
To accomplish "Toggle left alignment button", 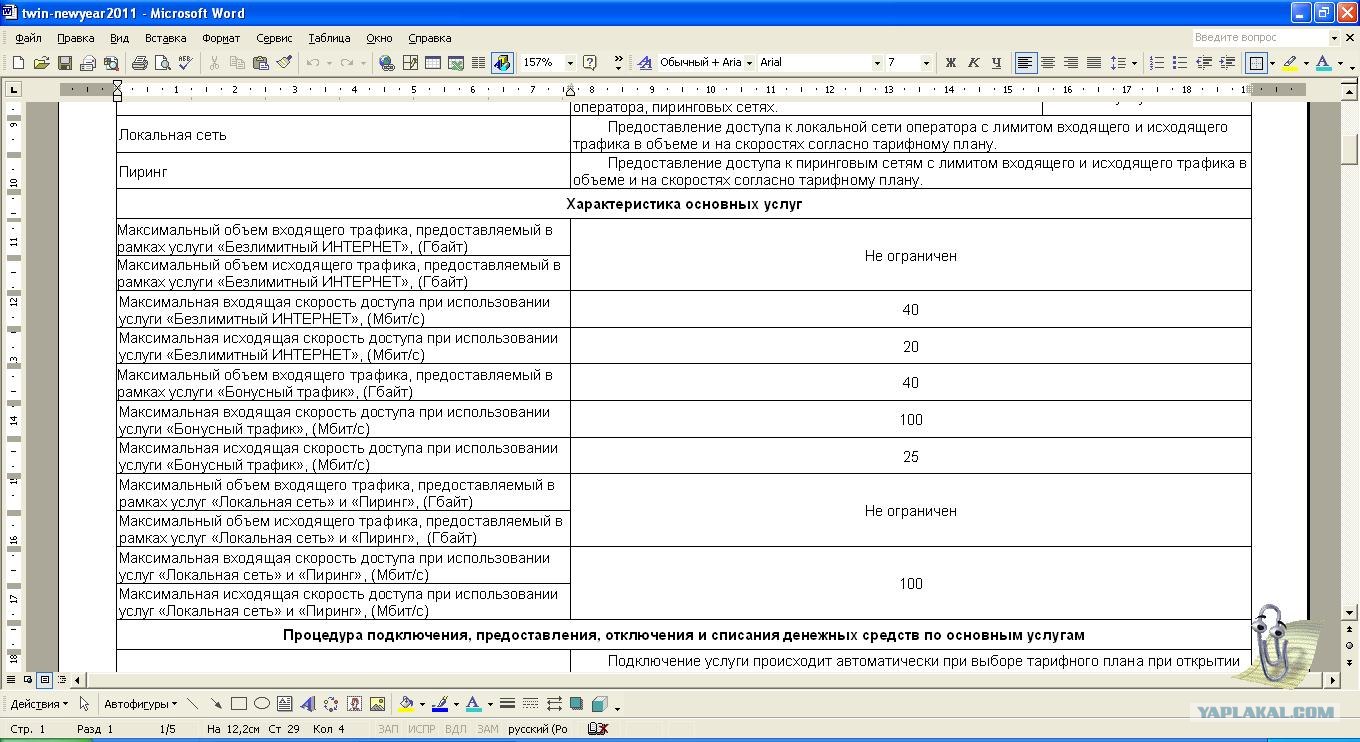I will [1025, 63].
